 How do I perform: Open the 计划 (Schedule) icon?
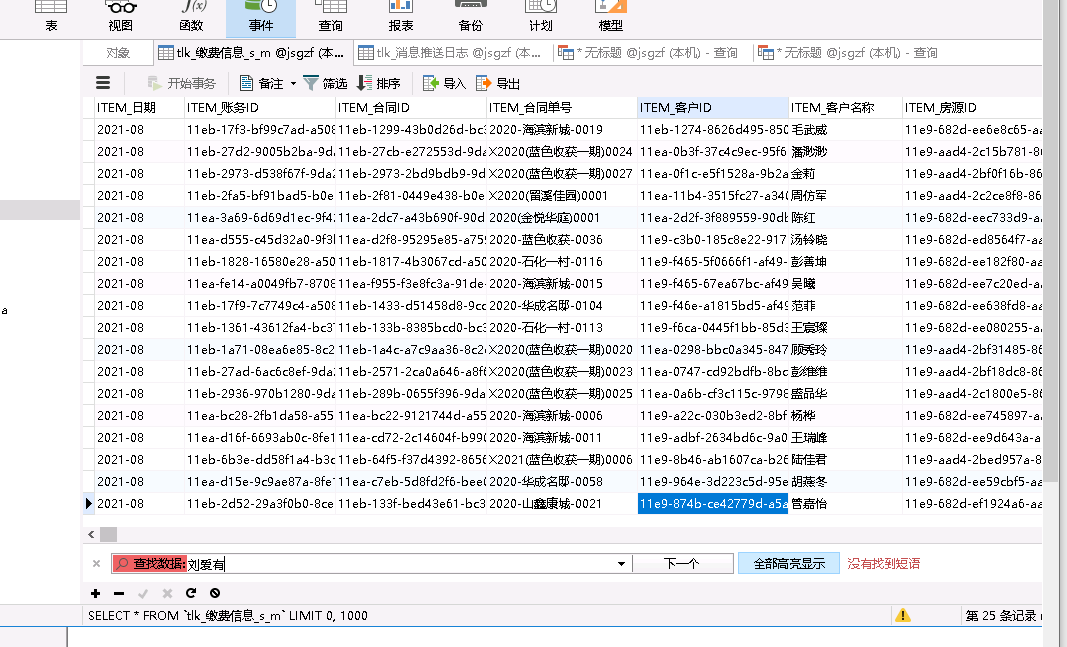click(x=540, y=17)
